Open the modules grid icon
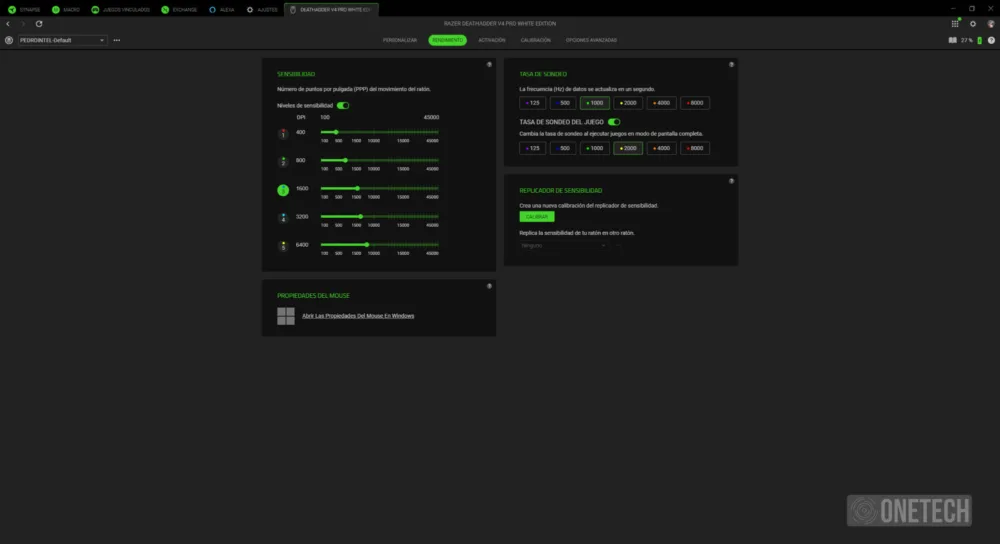Screen dimensions: 1000x544 click(955, 24)
